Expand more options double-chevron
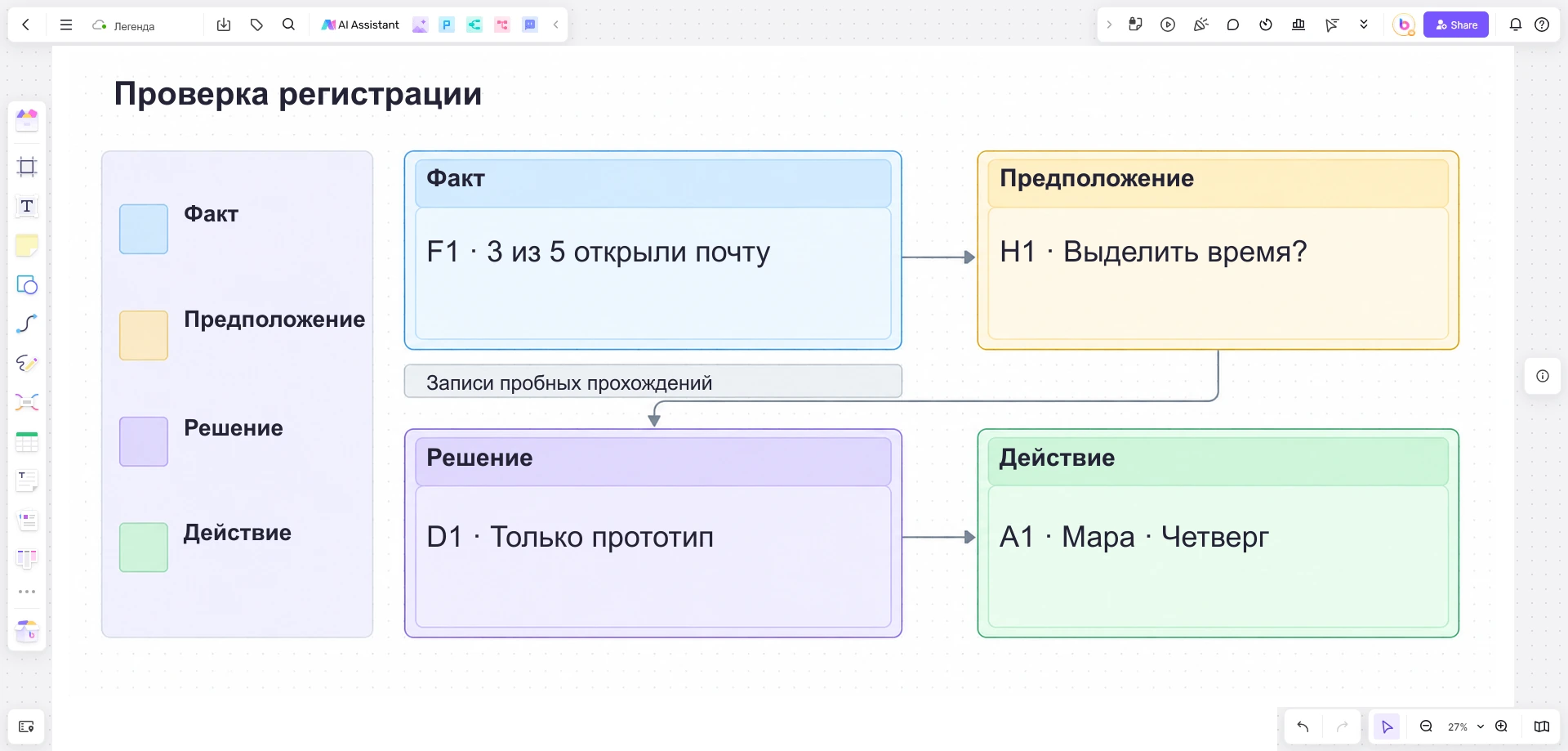1568x751 pixels. pos(1364,25)
